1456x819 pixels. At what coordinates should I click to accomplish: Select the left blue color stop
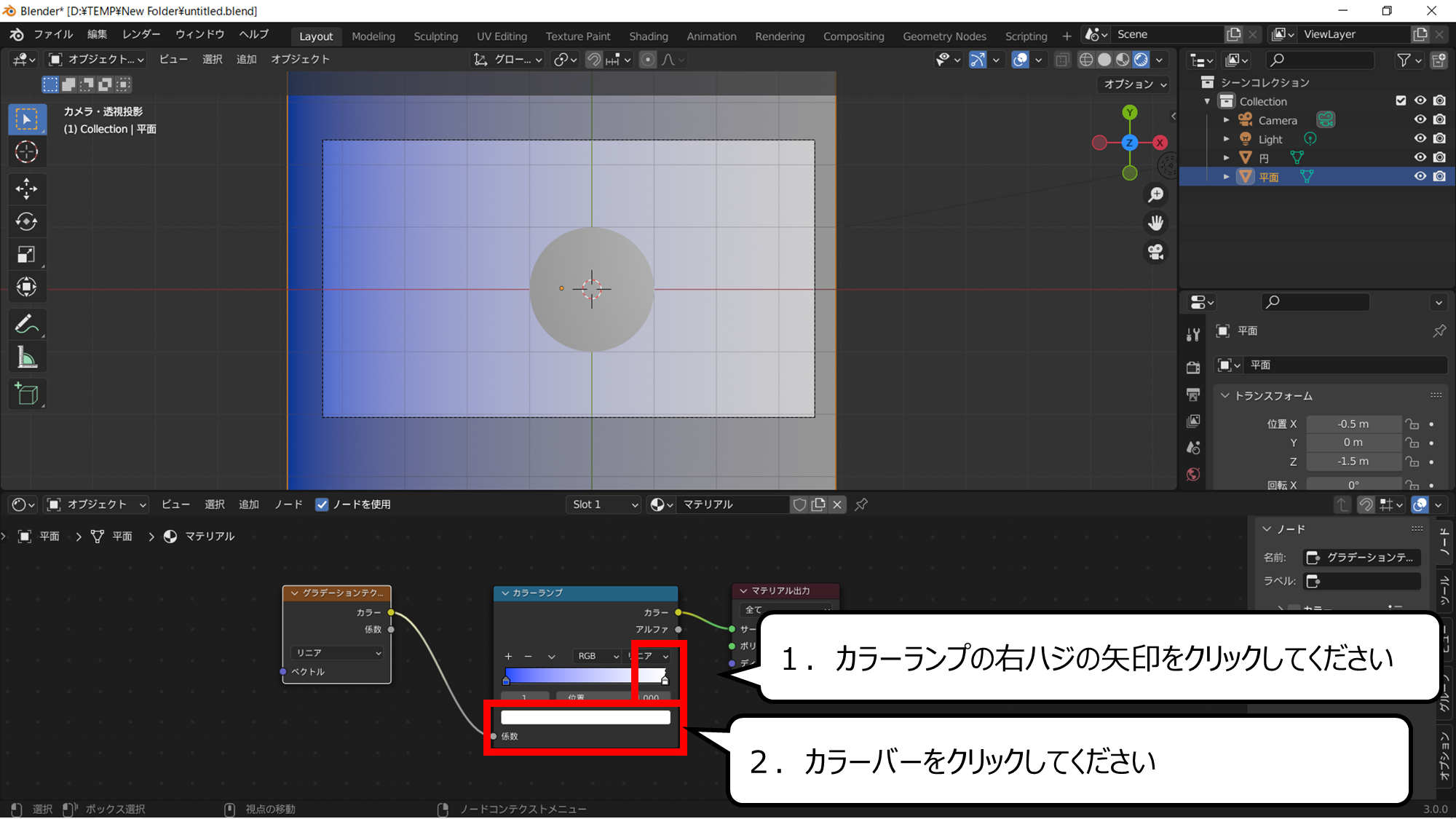(506, 680)
